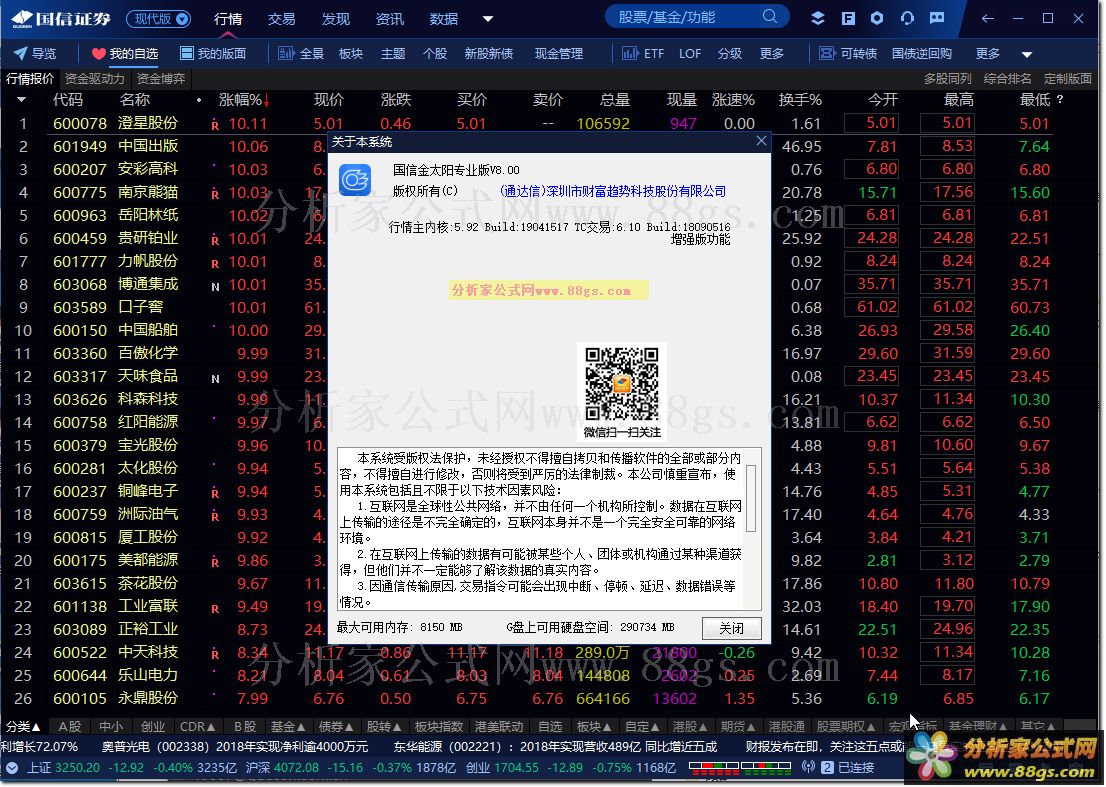Open the column dropdown arrow before 代码
1106x787 pixels.
point(21,100)
